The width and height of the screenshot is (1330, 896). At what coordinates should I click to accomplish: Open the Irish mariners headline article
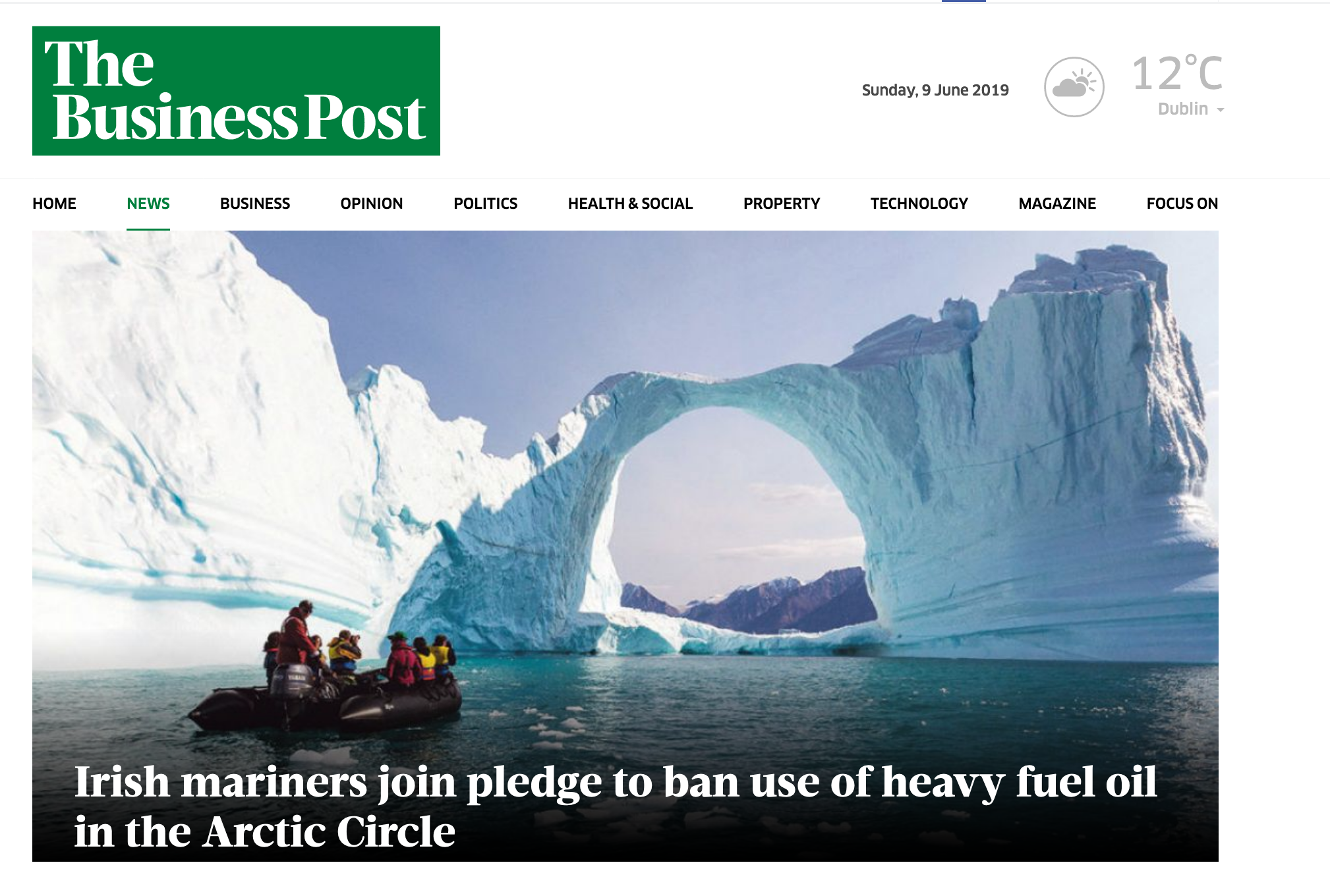[x=616, y=806]
